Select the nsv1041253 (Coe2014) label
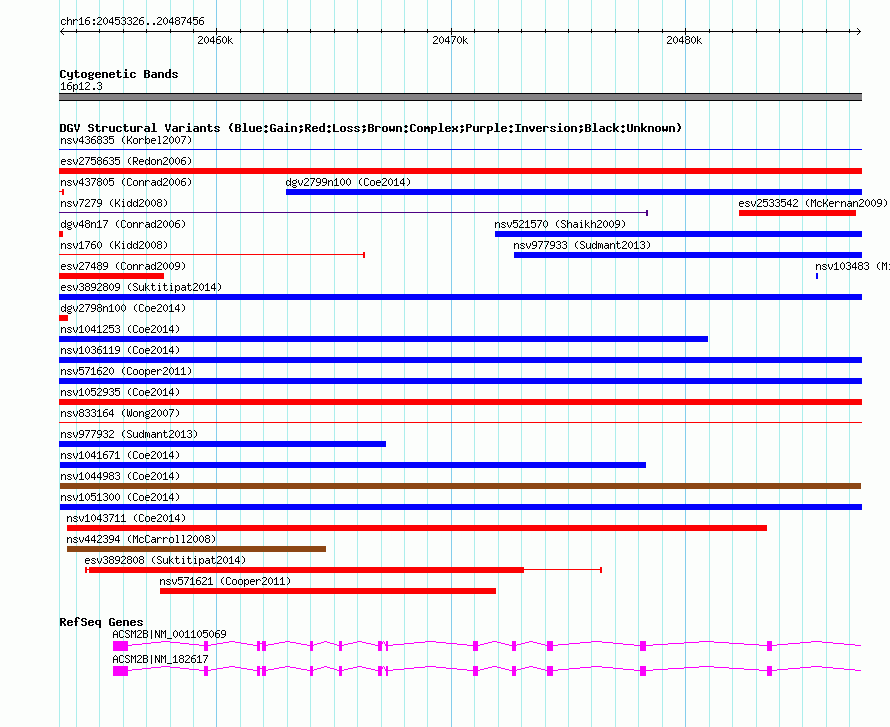 pos(120,329)
